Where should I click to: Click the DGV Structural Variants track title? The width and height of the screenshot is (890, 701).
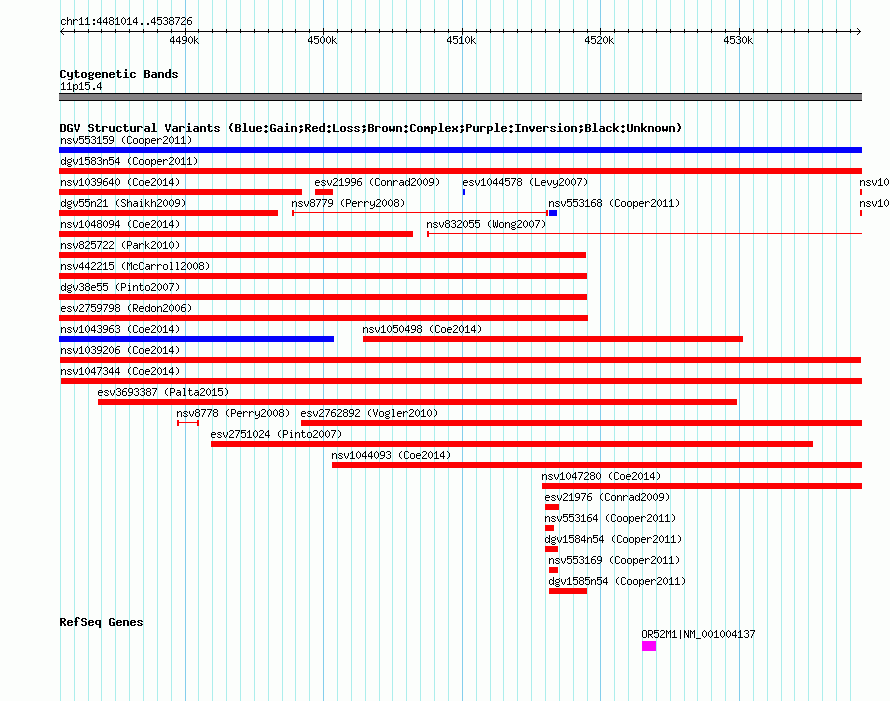click(x=371, y=128)
